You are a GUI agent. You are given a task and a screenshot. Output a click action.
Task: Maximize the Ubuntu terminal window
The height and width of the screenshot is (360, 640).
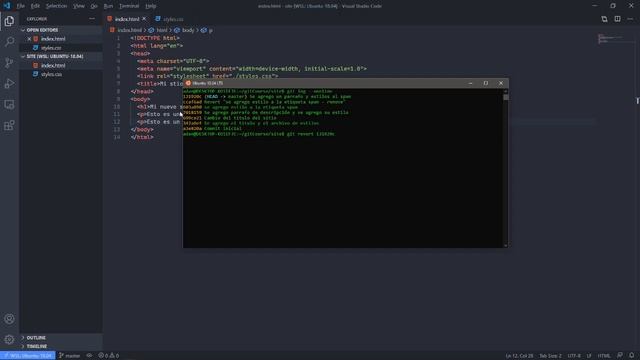tap(486, 83)
